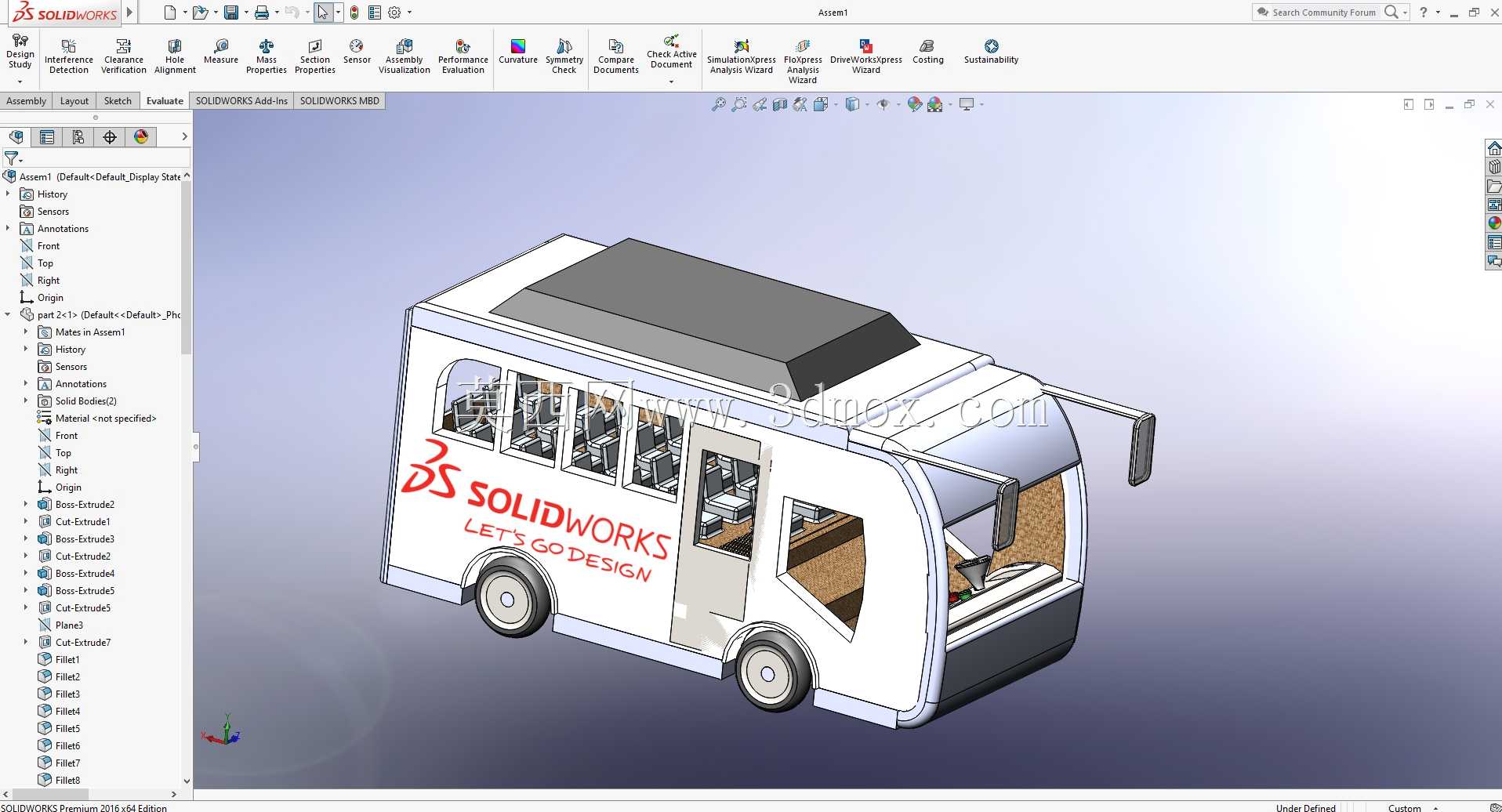Expand the Boss-Extrude2 feature

[x=26, y=504]
